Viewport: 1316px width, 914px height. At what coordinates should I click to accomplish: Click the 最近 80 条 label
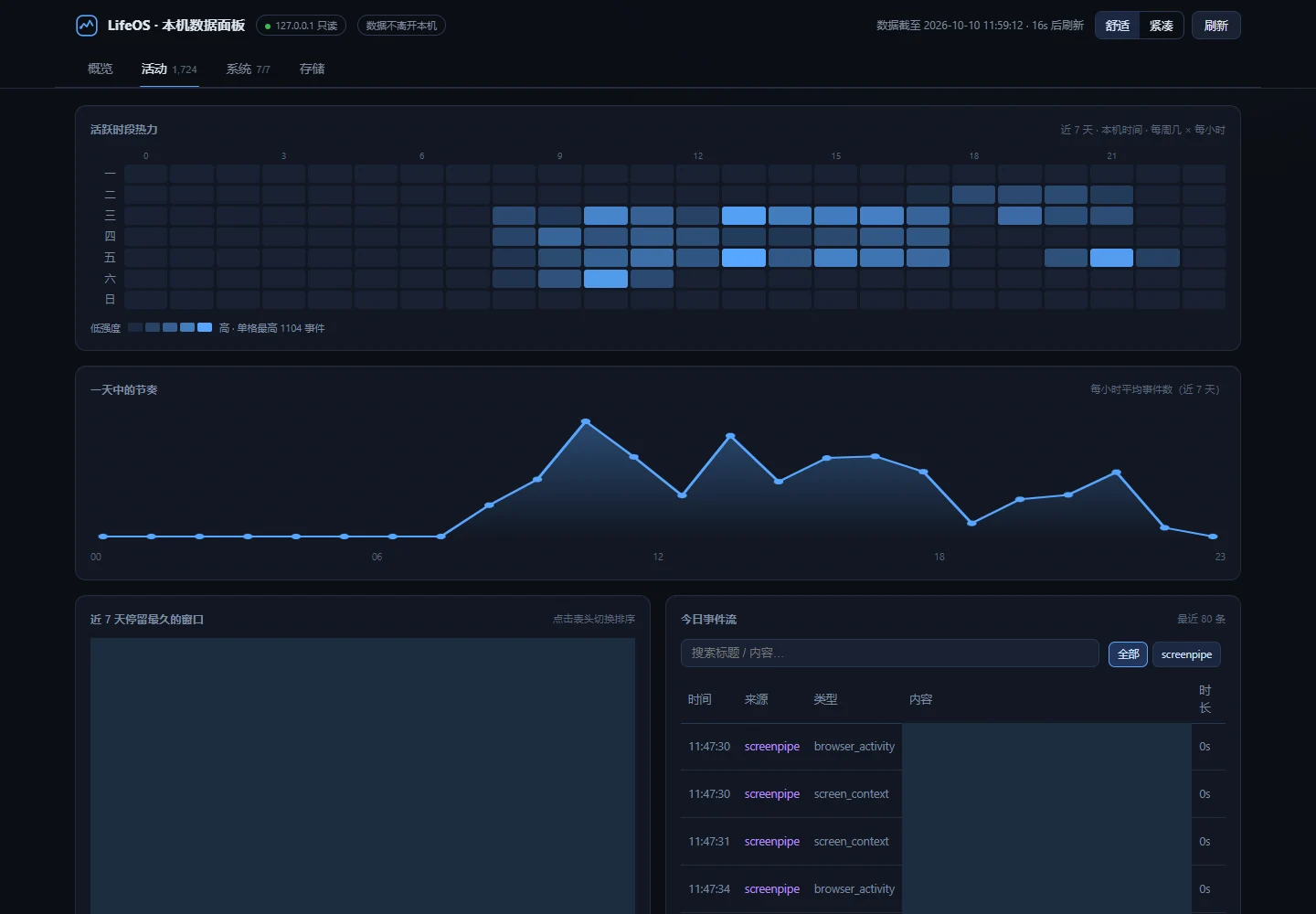click(1201, 619)
